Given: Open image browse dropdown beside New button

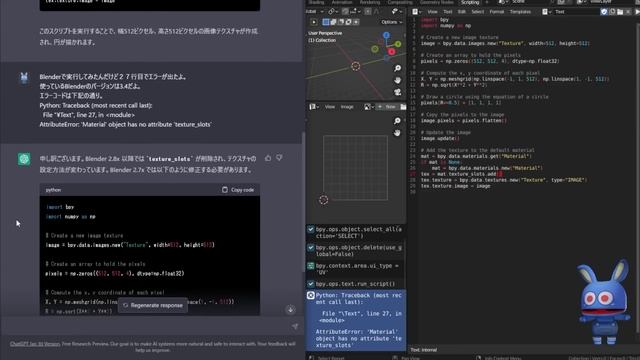Looking at the screenshot, I should click(x=369, y=107).
